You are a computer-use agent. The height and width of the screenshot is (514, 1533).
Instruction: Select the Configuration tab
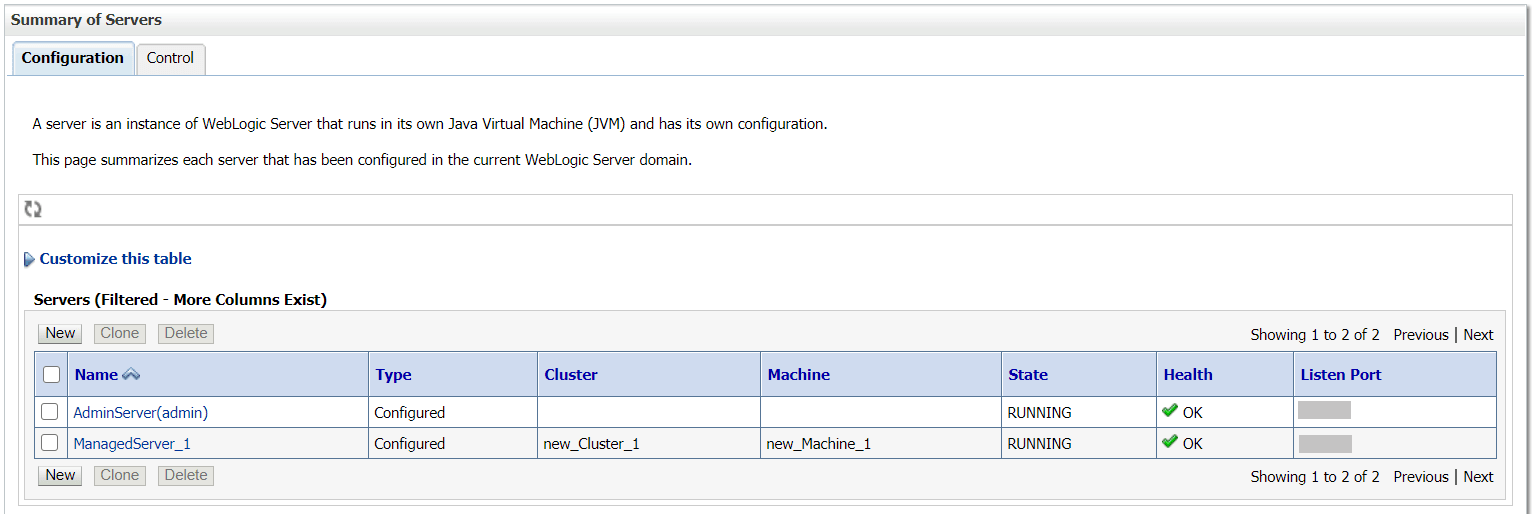click(x=73, y=58)
